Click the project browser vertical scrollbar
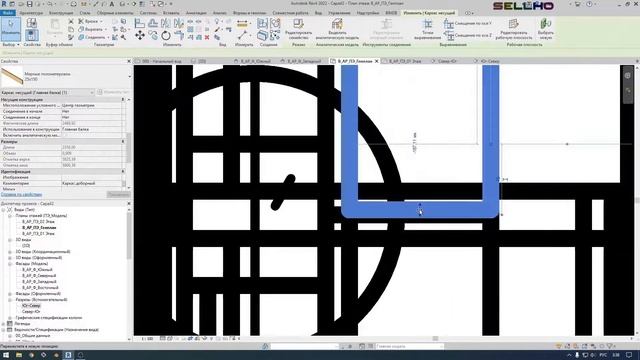This screenshot has width=640, height=360. [129, 236]
